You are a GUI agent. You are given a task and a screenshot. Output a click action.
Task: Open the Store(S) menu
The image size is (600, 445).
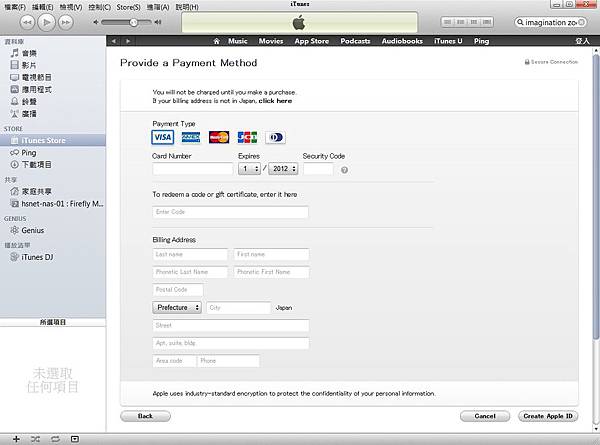129,7
